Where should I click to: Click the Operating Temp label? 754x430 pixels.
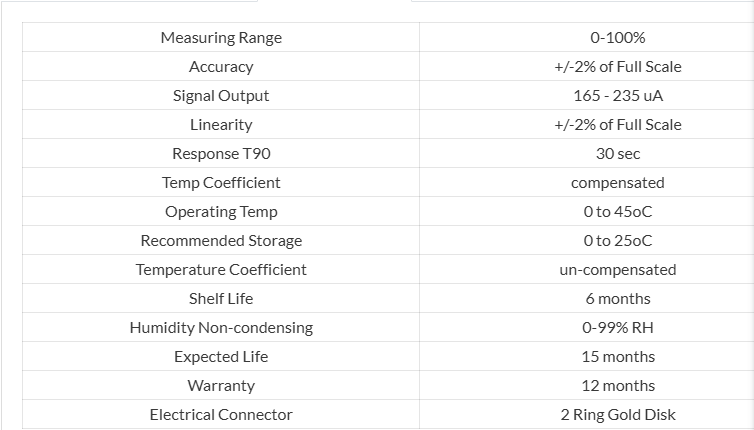[221, 212]
